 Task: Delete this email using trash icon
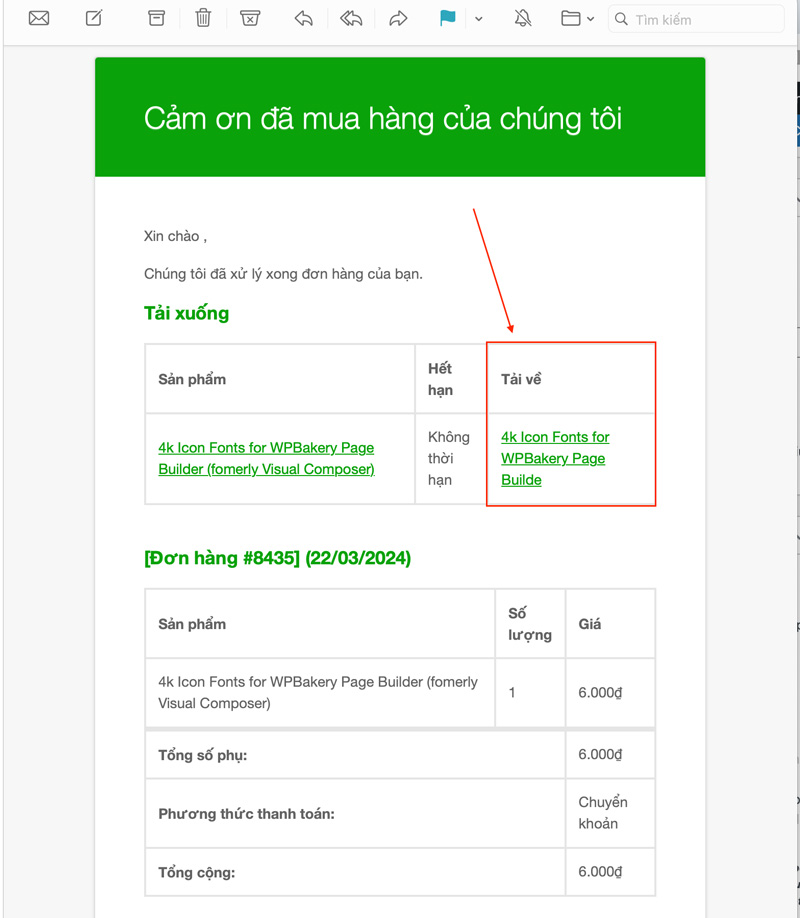coord(203,18)
